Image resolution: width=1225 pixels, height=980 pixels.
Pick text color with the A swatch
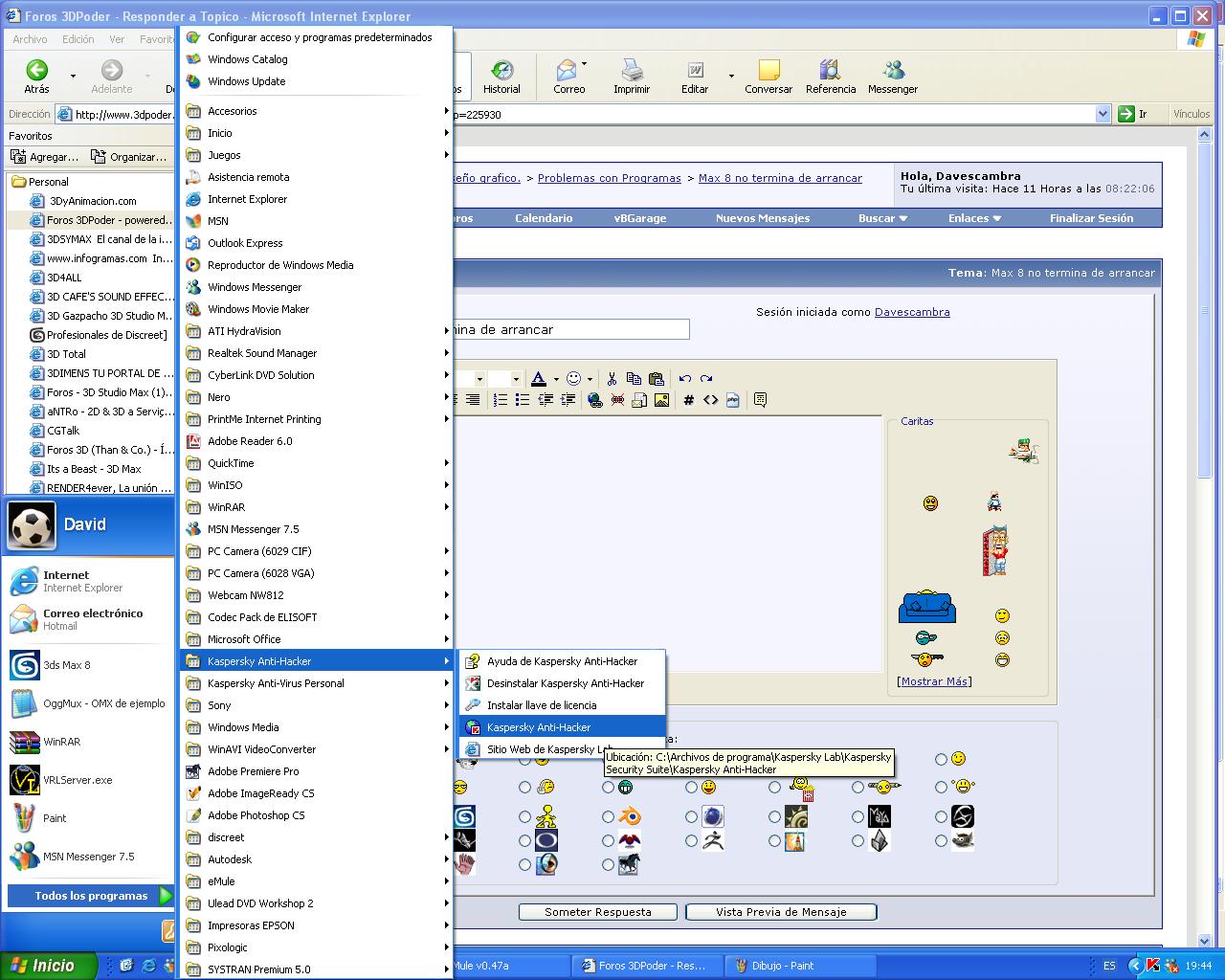coord(539,379)
